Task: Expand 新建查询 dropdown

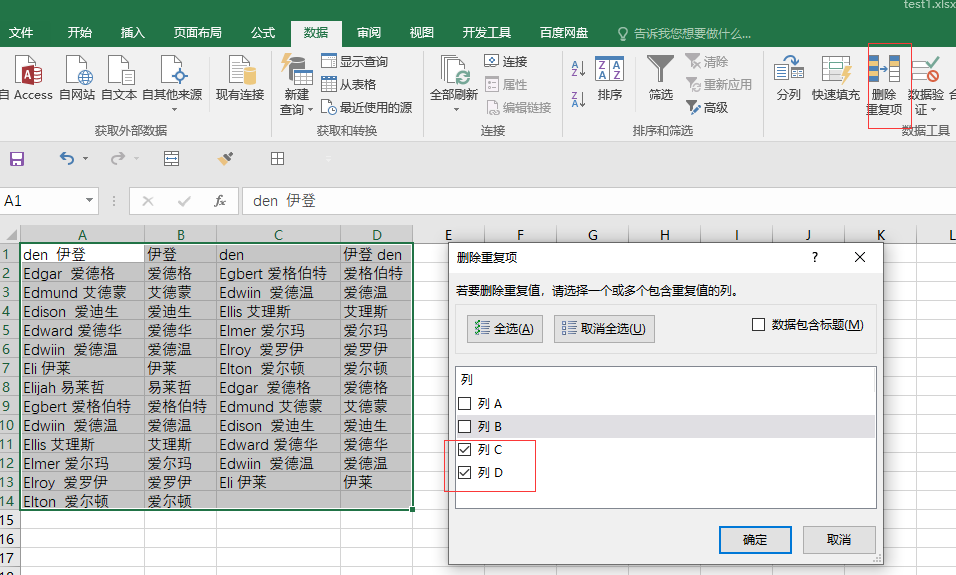Action: [x=310, y=110]
